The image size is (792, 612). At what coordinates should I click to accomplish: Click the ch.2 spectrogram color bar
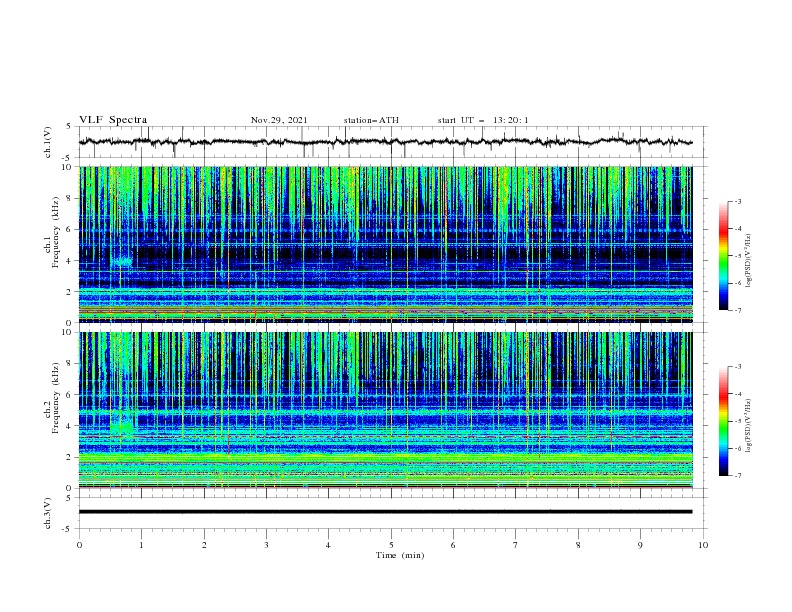723,421
